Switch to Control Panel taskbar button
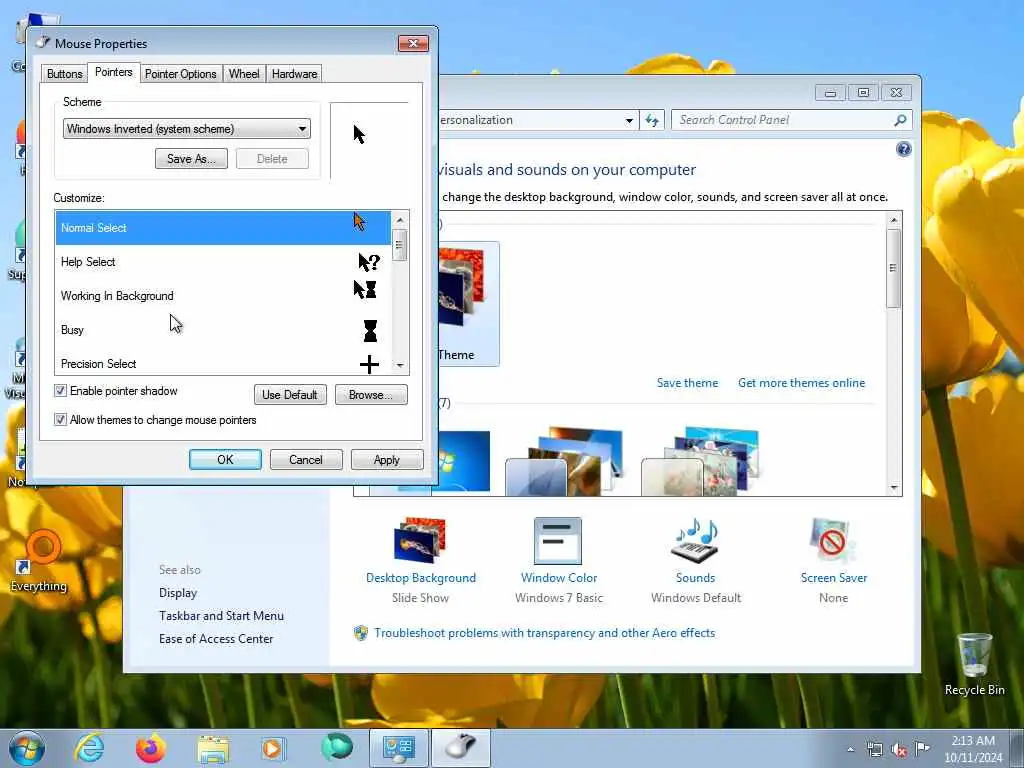The height and width of the screenshot is (768, 1024). (399, 748)
